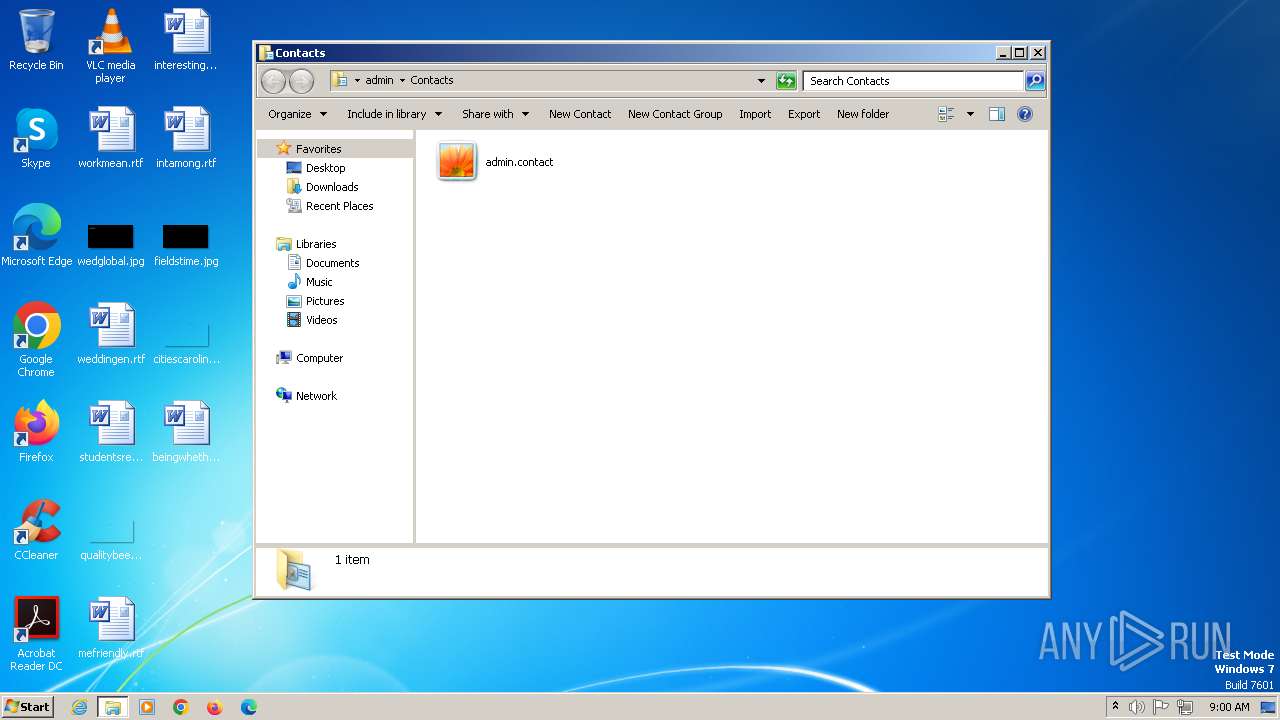1280x720 pixels.
Task: Select citiescarolin... desktop file
Action: tap(186, 343)
